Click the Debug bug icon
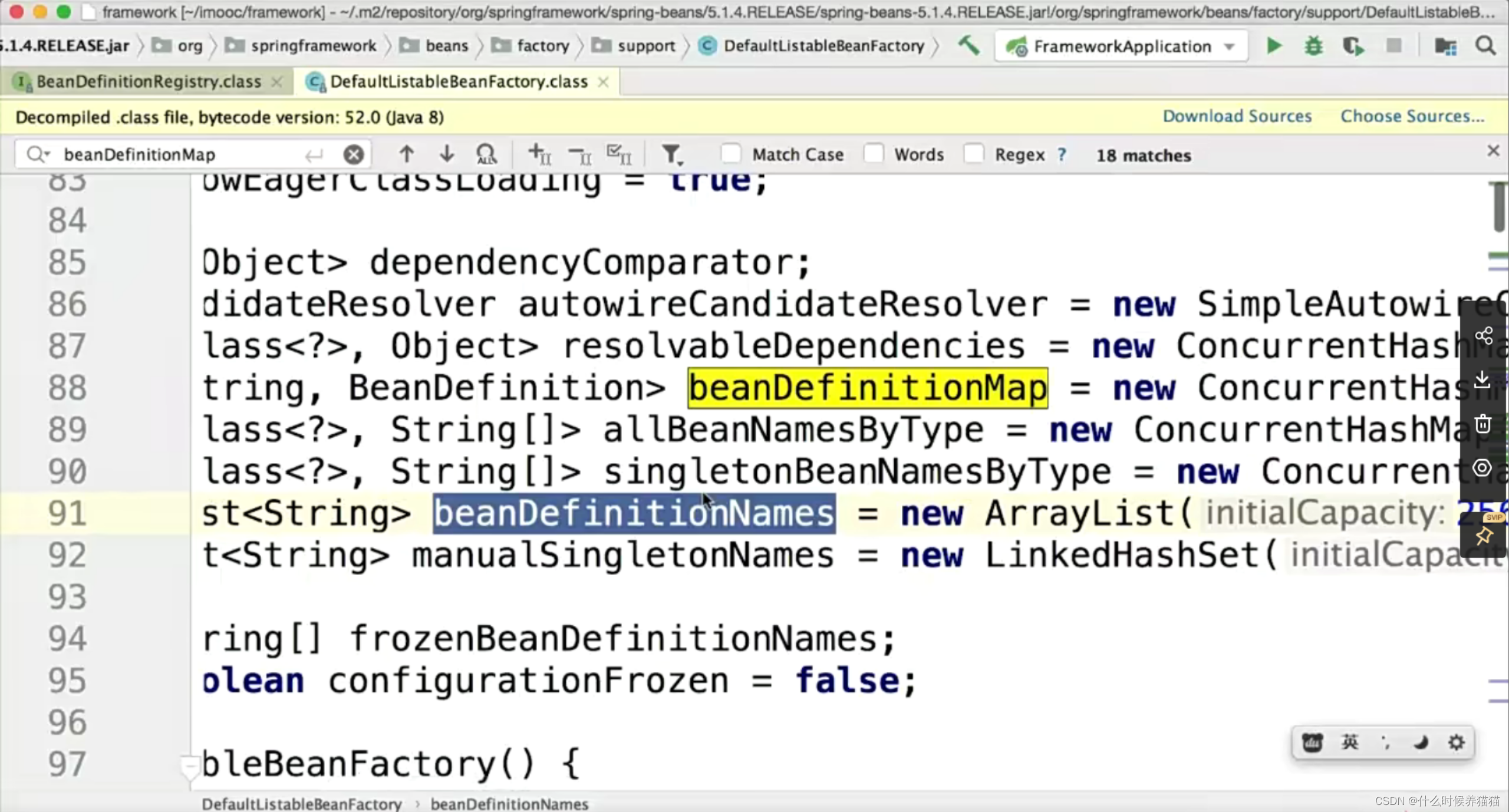 (1313, 46)
